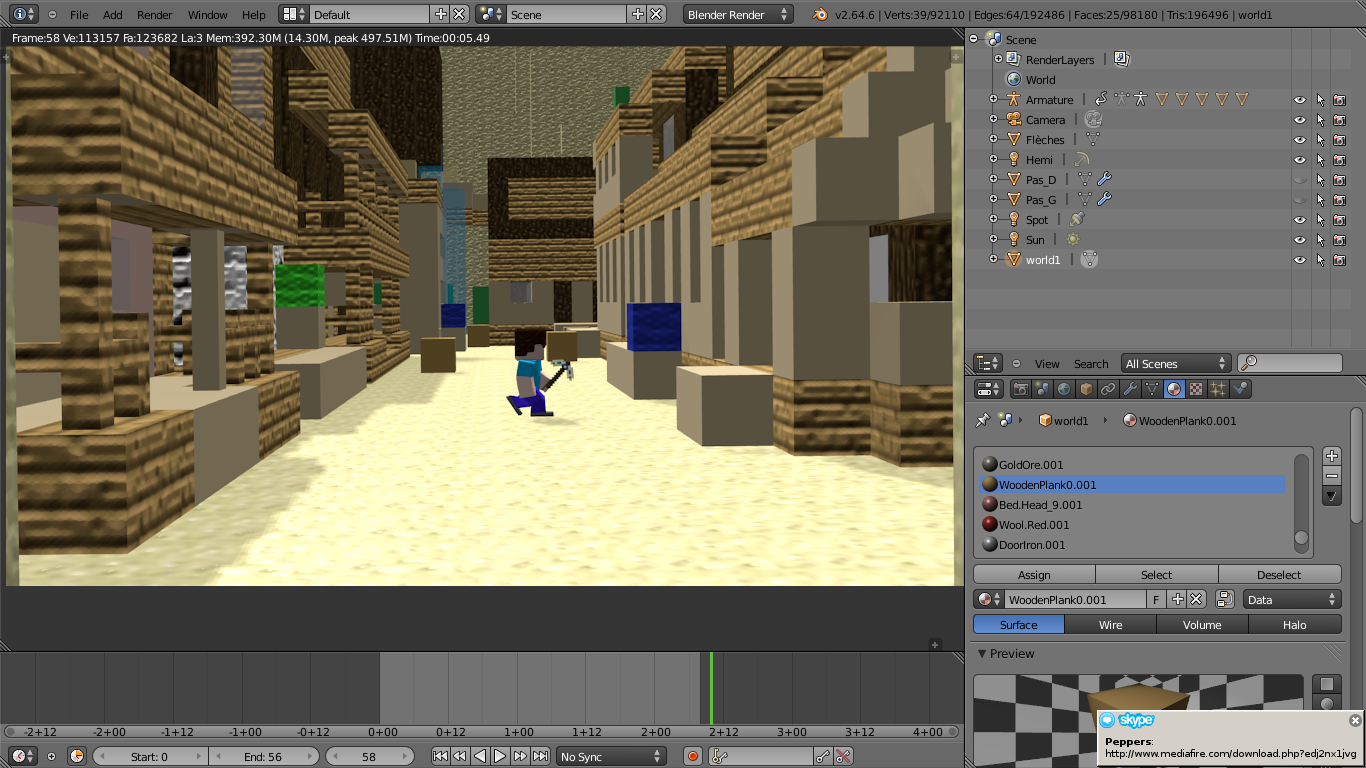Toggle visibility eye for world1

point(1300,260)
